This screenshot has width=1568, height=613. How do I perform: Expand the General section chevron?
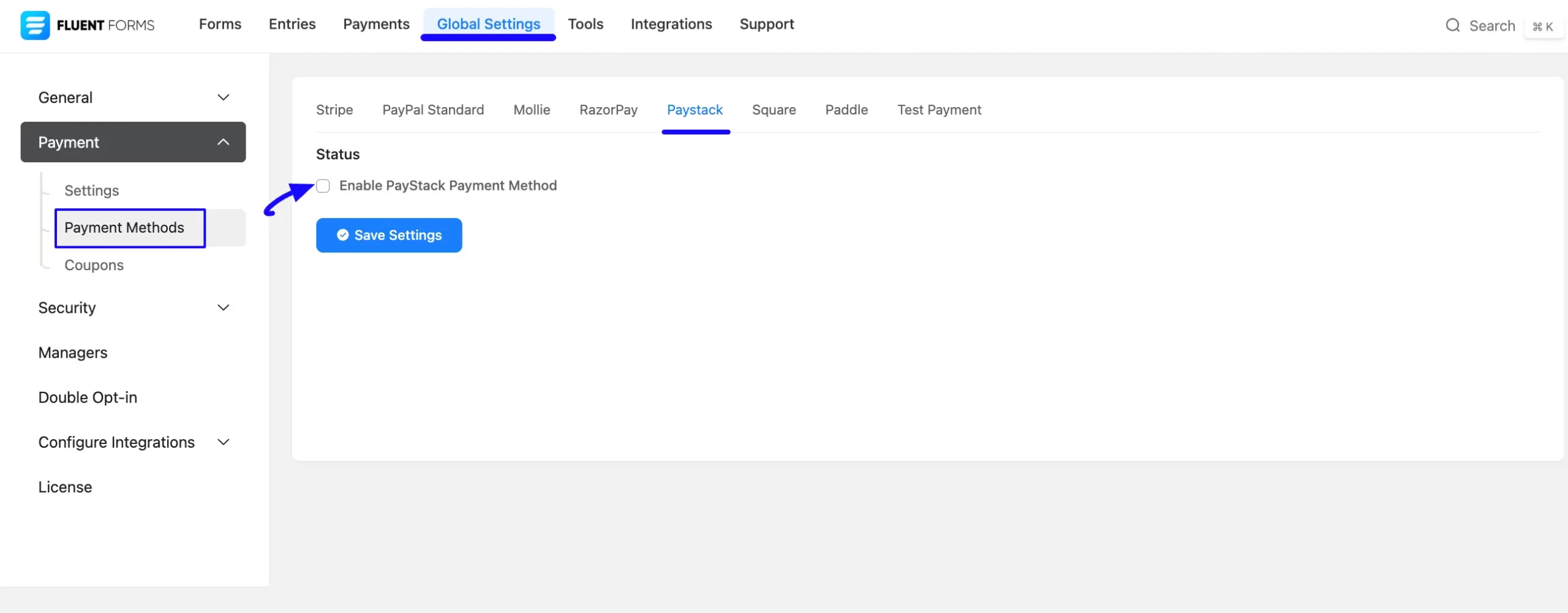click(224, 97)
